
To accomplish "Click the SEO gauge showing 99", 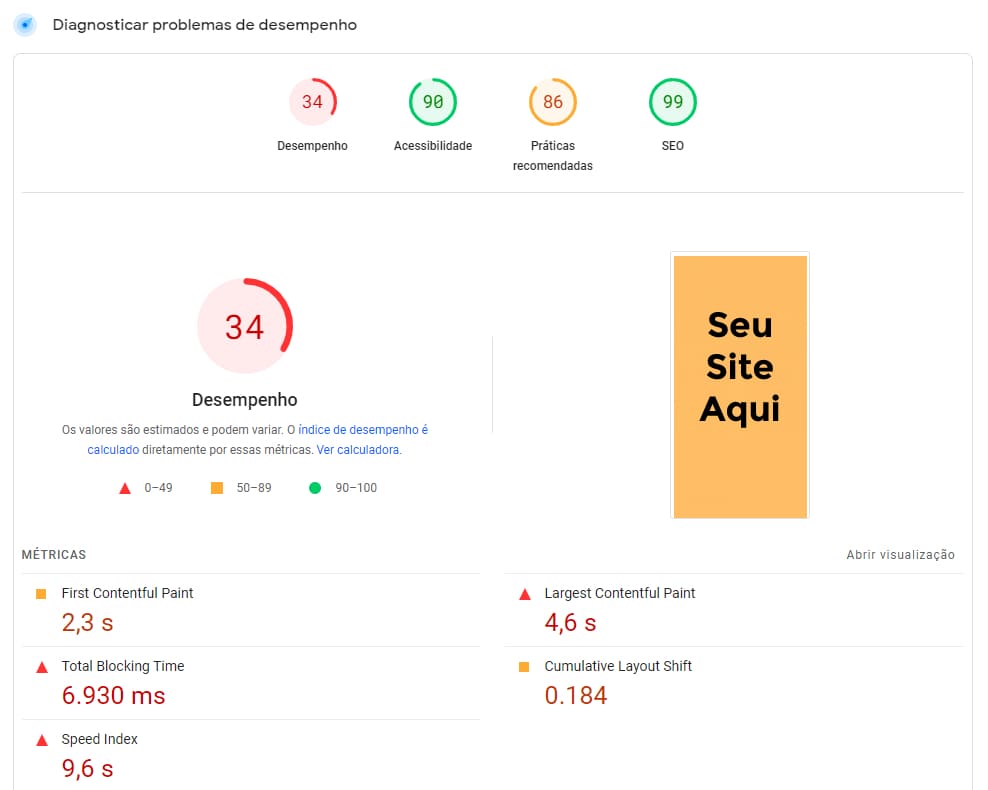I will click(672, 101).
